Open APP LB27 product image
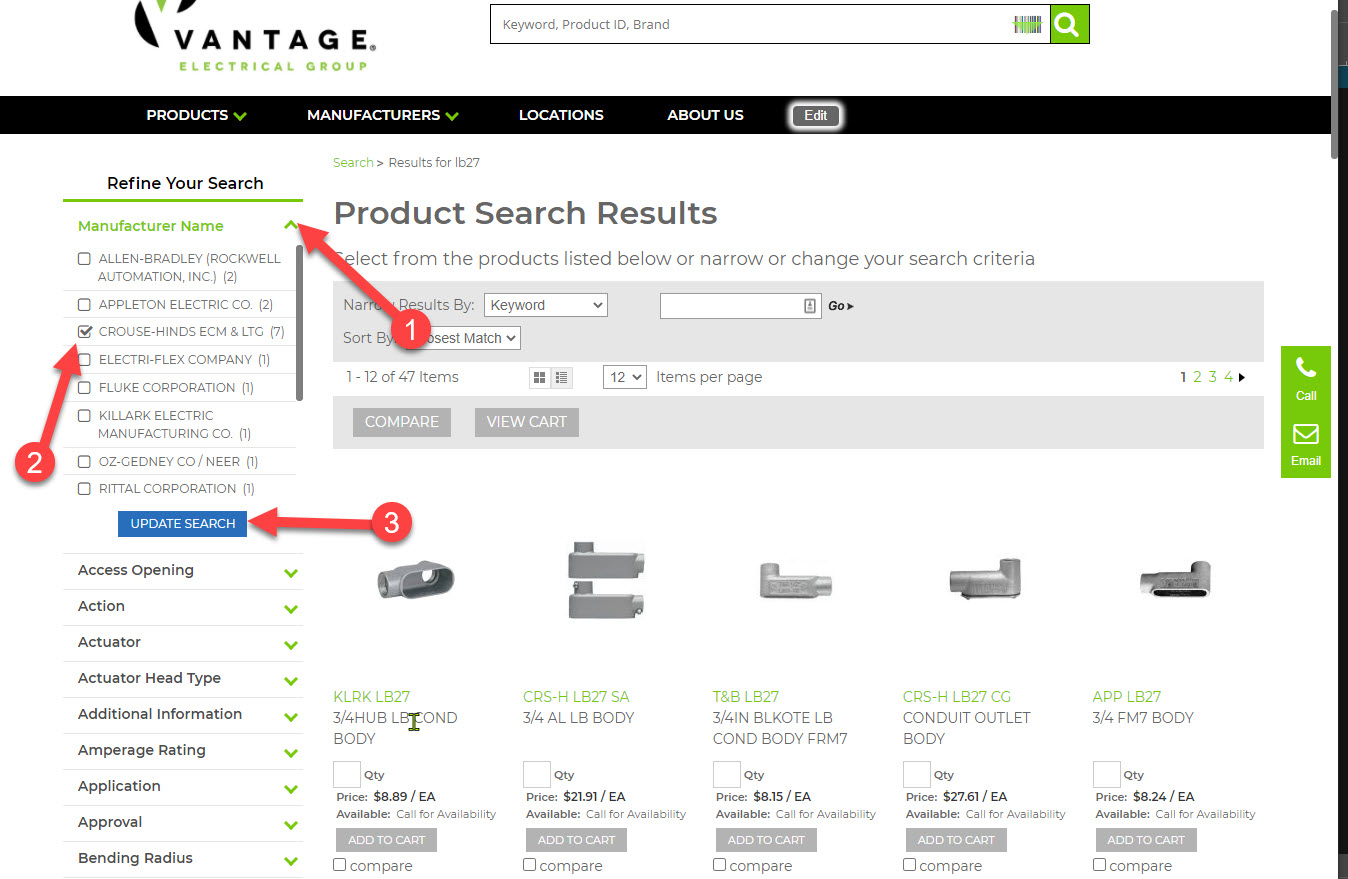The image size is (1348, 879). (1176, 582)
